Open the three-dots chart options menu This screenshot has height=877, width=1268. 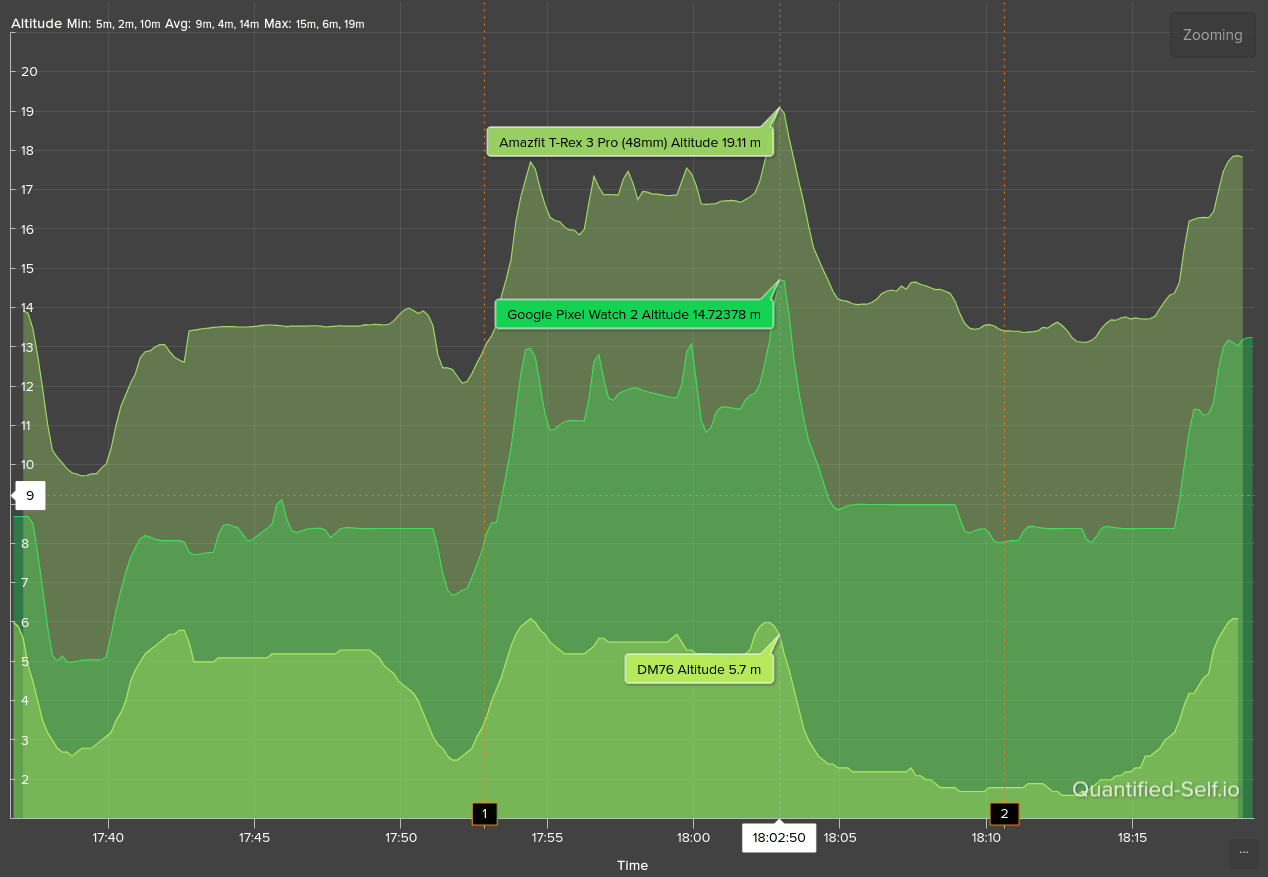pos(1243,852)
